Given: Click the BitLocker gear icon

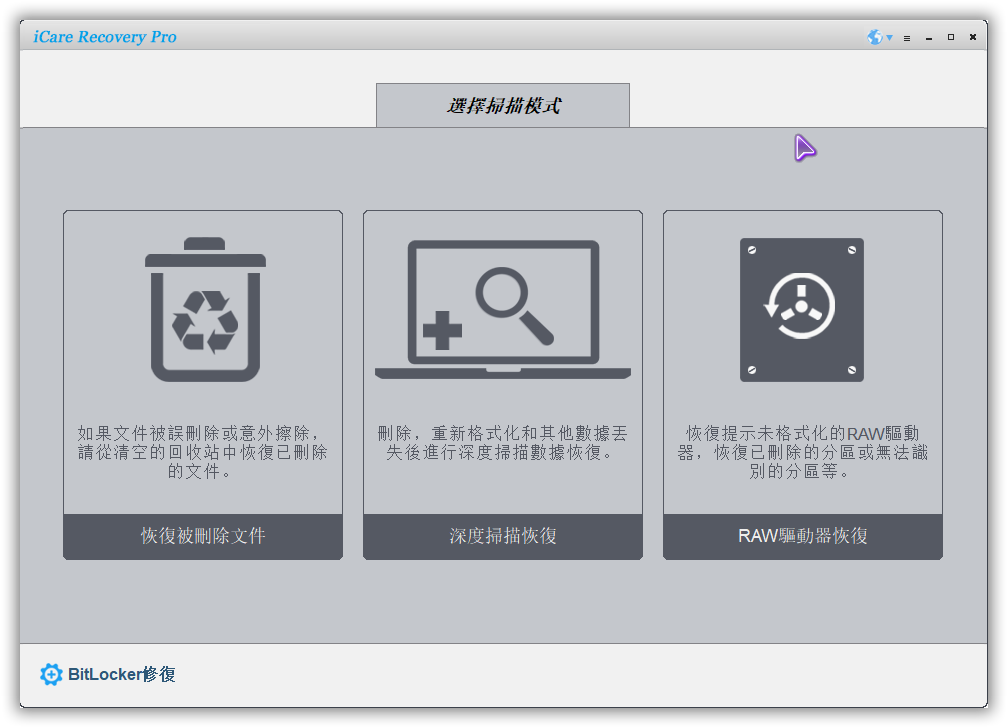Looking at the screenshot, I should 51,674.
